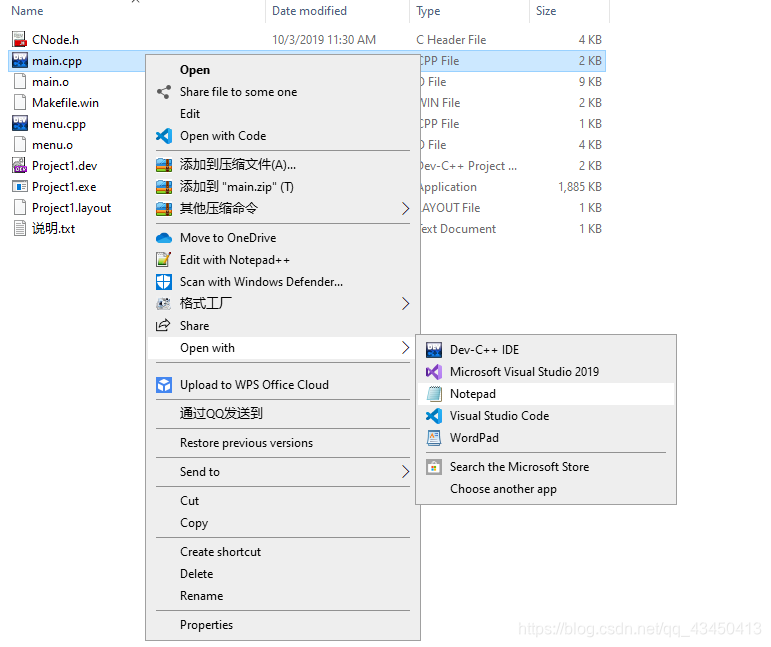Click the 10/3/2019 11:30 AM date

(x=324, y=39)
